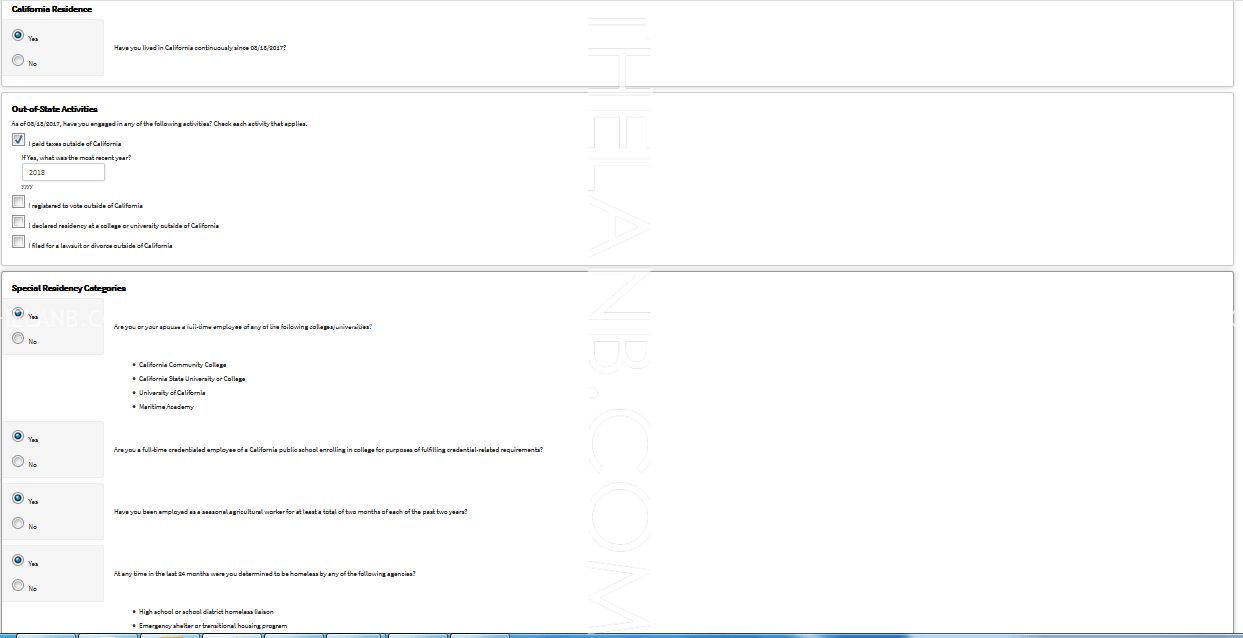
Task: Click the most recent year field showing 2018
Action: (63, 172)
